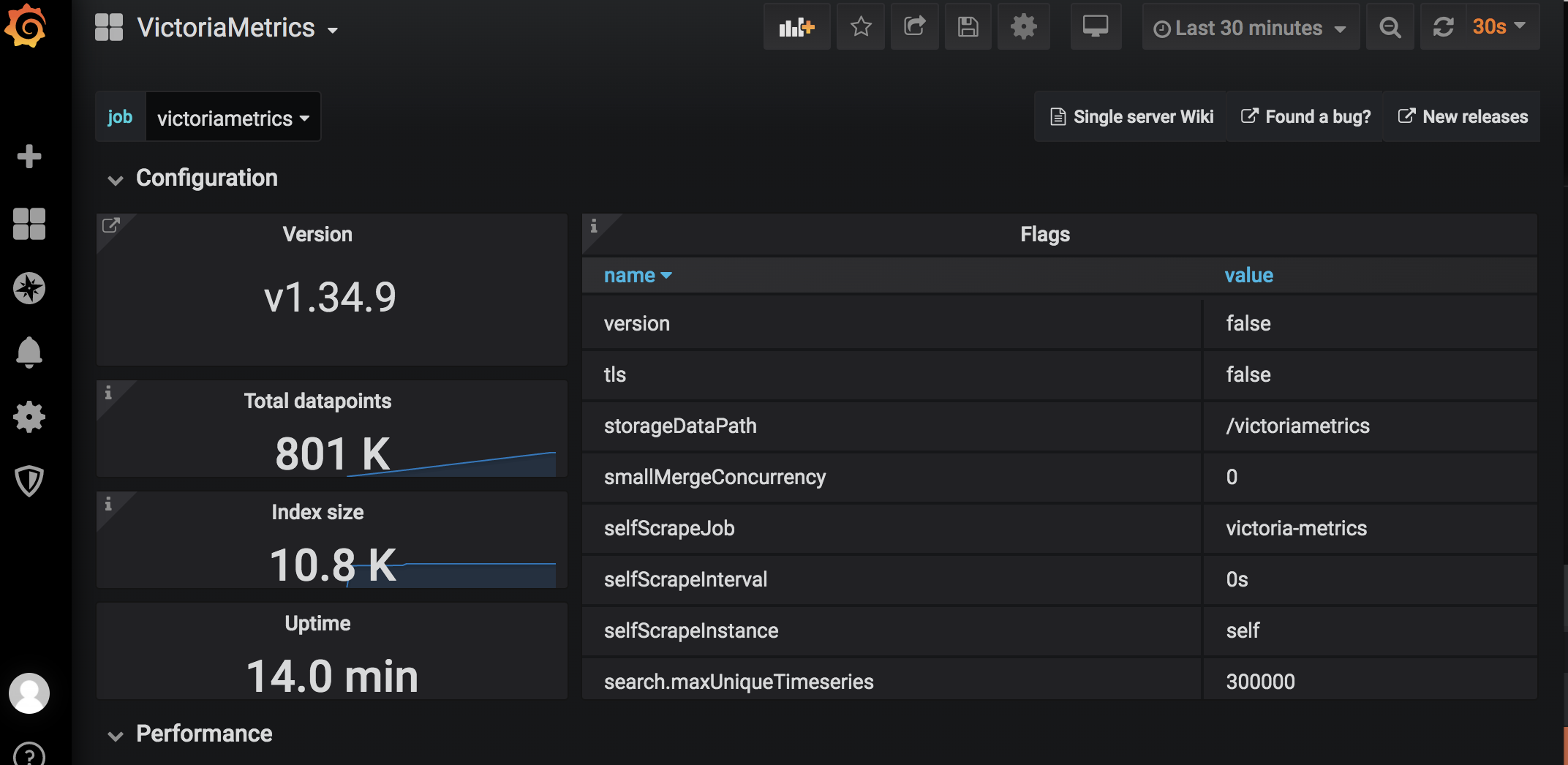The image size is (1568, 765).
Task: Open the VictoriaMetrics dashboard title dropdown
Action: click(x=237, y=28)
